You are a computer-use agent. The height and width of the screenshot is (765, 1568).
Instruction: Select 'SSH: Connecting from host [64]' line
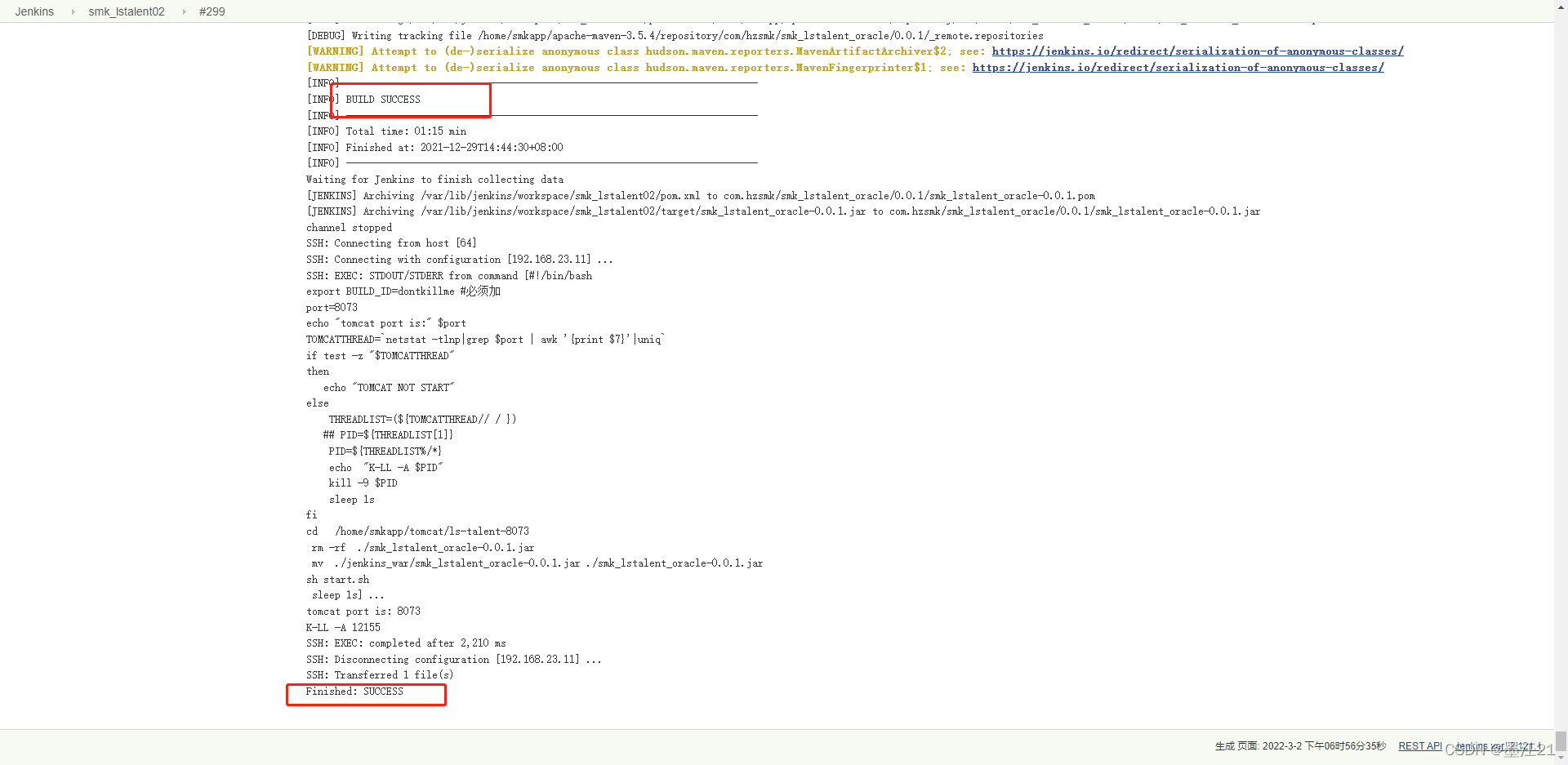[391, 243]
